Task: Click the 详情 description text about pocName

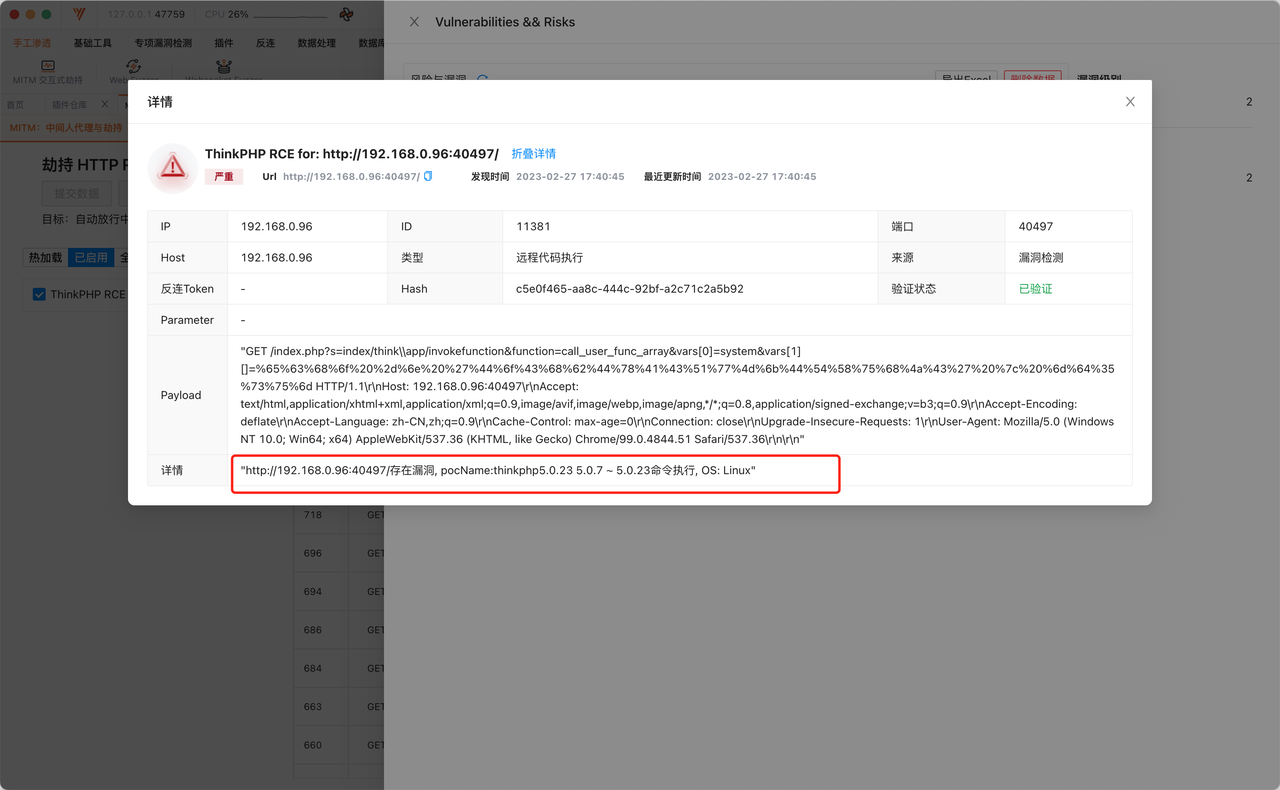Action: tap(498, 470)
